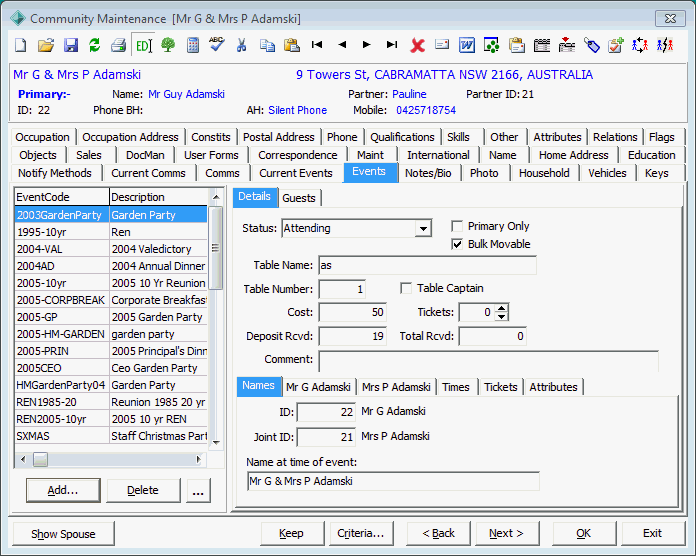The height and width of the screenshot is (556, 696).
Task: Click the split people icon
Action: coord(665,45)
